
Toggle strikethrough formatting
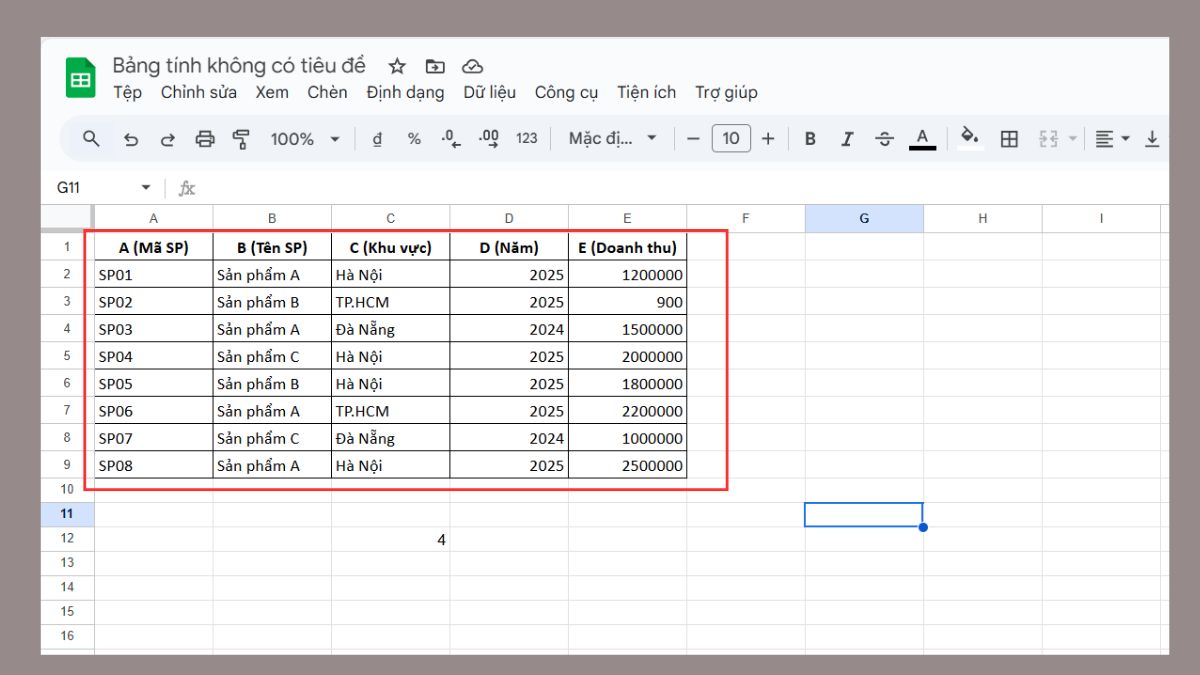click(x=884, y=139)
